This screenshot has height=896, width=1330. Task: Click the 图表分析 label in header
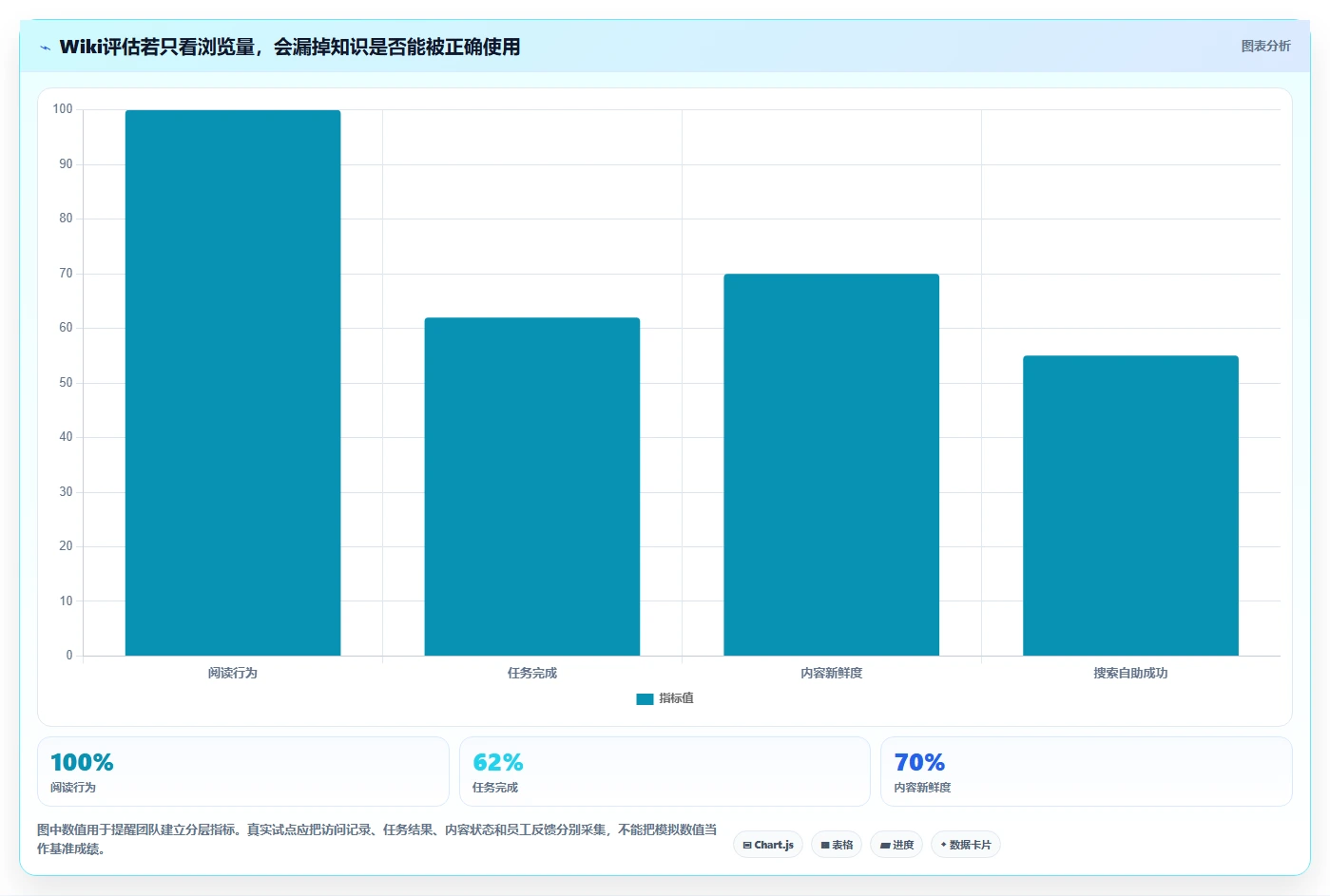coord(1265,46)
